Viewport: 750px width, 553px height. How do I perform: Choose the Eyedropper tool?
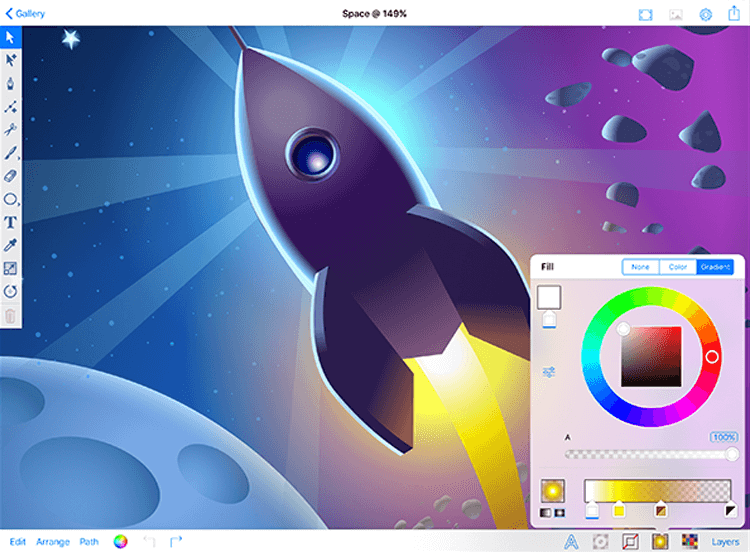[x=11, y=245]
